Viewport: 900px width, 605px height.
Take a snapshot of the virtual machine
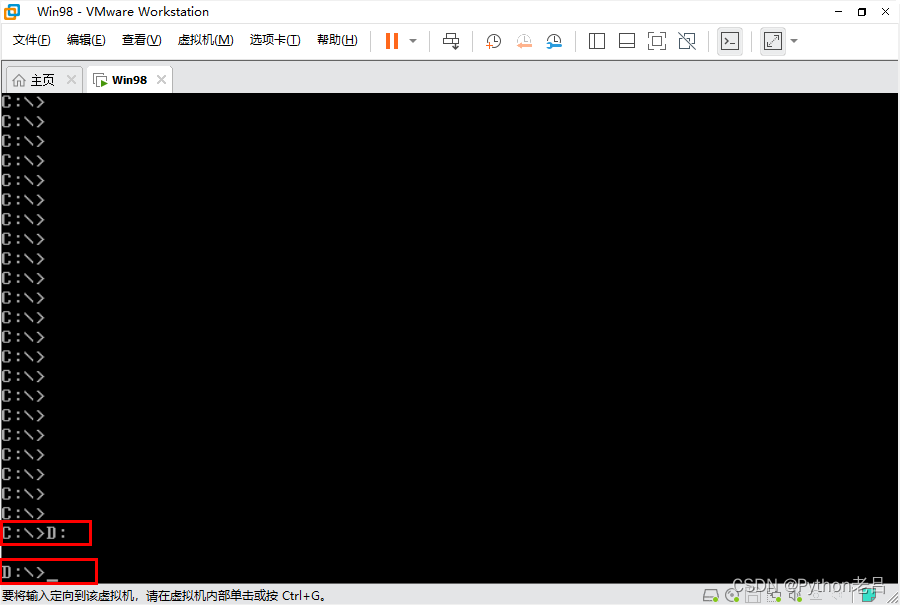493,41
